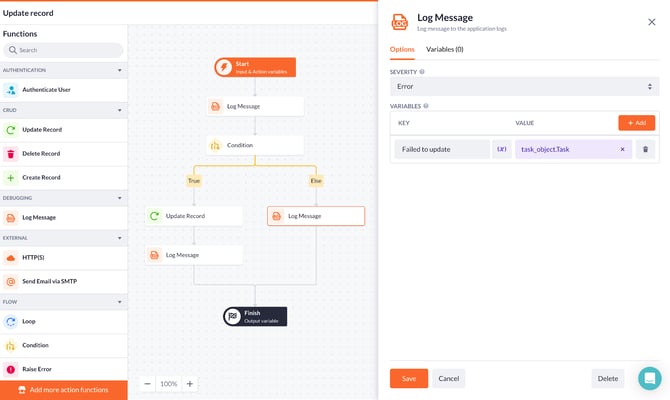Click the Condition icon in Flow section

(11, 345)
